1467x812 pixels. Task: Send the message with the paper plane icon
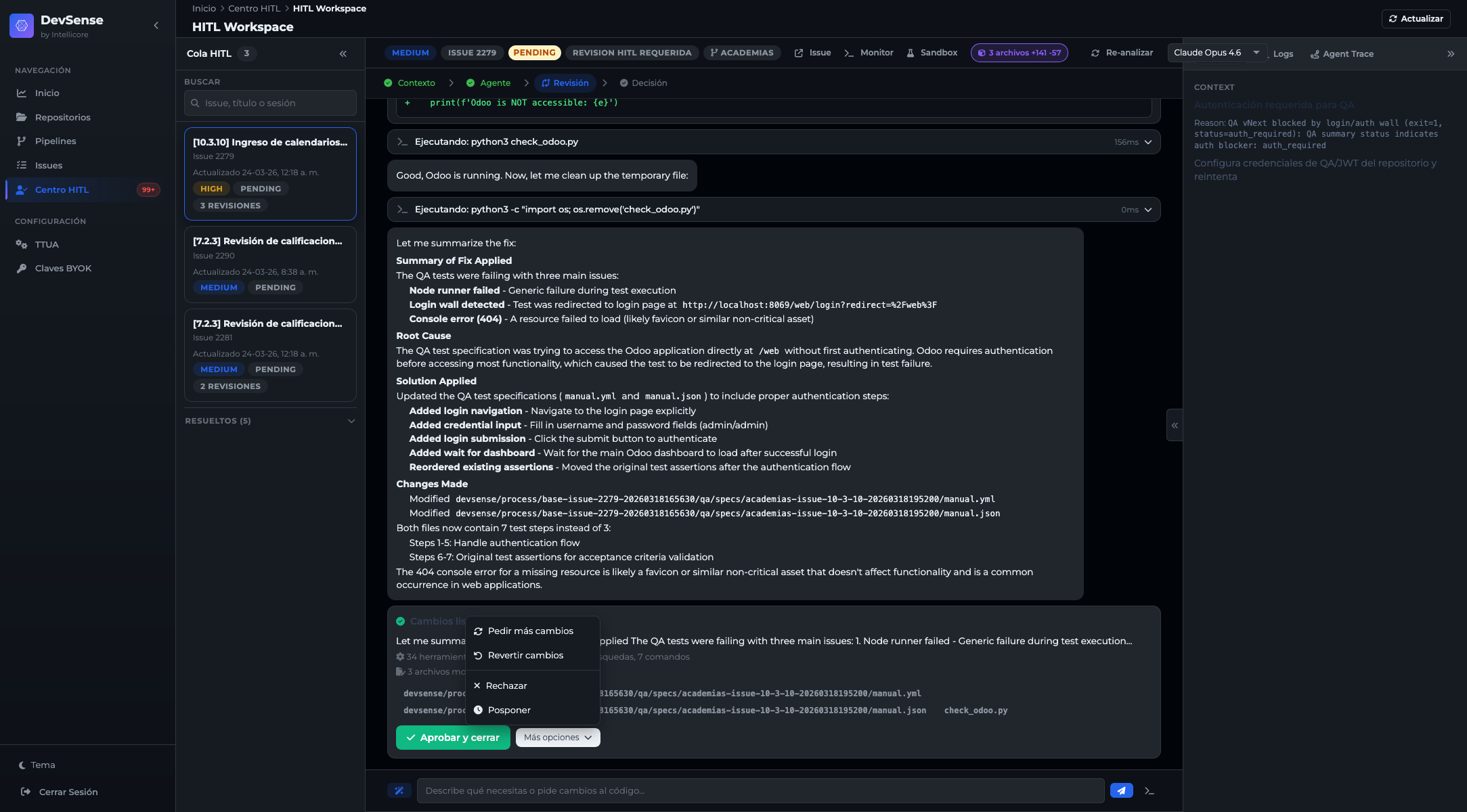pyautogui.click(x=1121, y=790)
